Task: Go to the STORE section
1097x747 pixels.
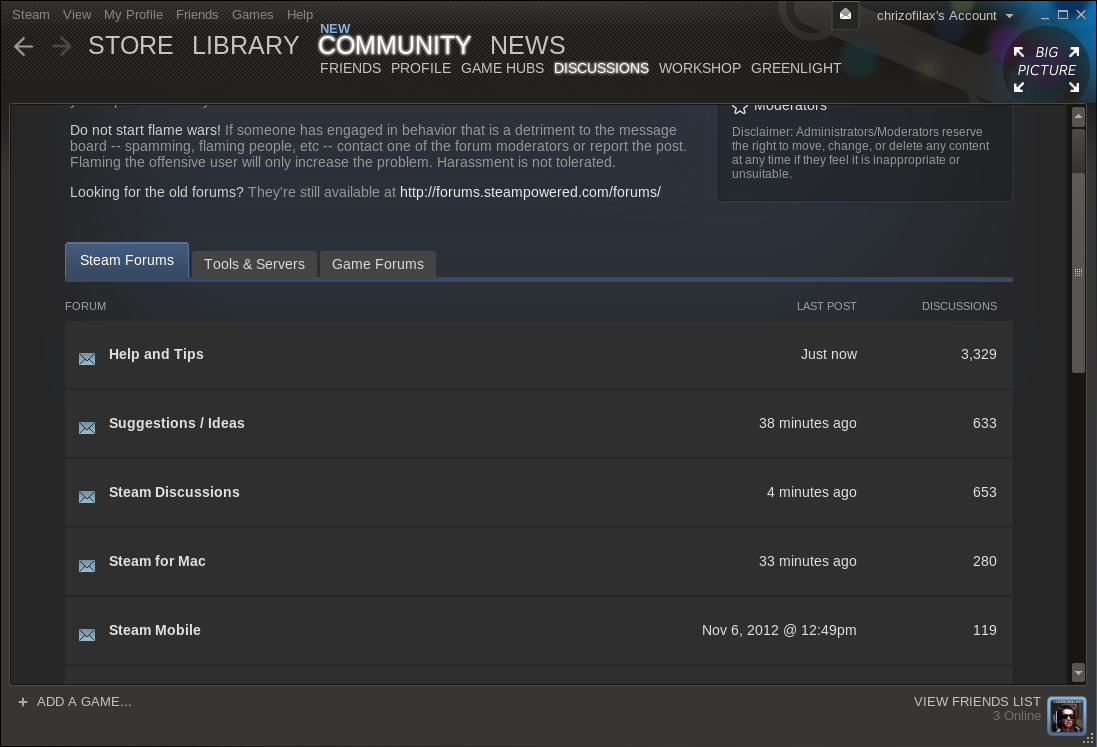Action: coord(130,46)
